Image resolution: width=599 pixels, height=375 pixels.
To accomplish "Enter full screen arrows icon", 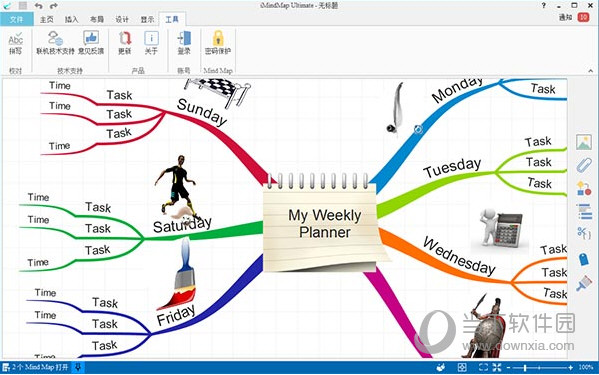I will pyautogui.click(x=497, y=367).
